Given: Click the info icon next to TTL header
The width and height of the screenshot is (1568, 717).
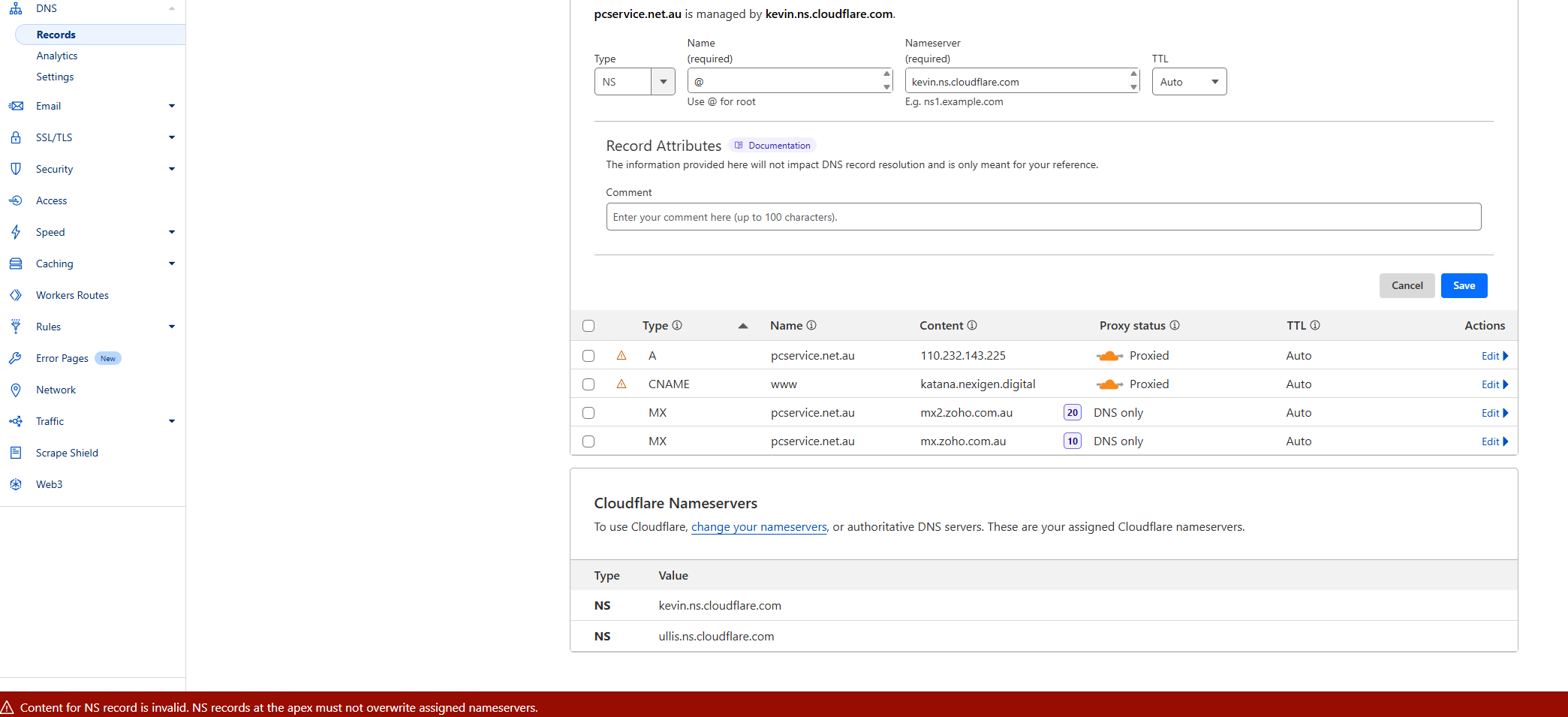Looking at the screenshot, I should click(x=1315, y=325).
